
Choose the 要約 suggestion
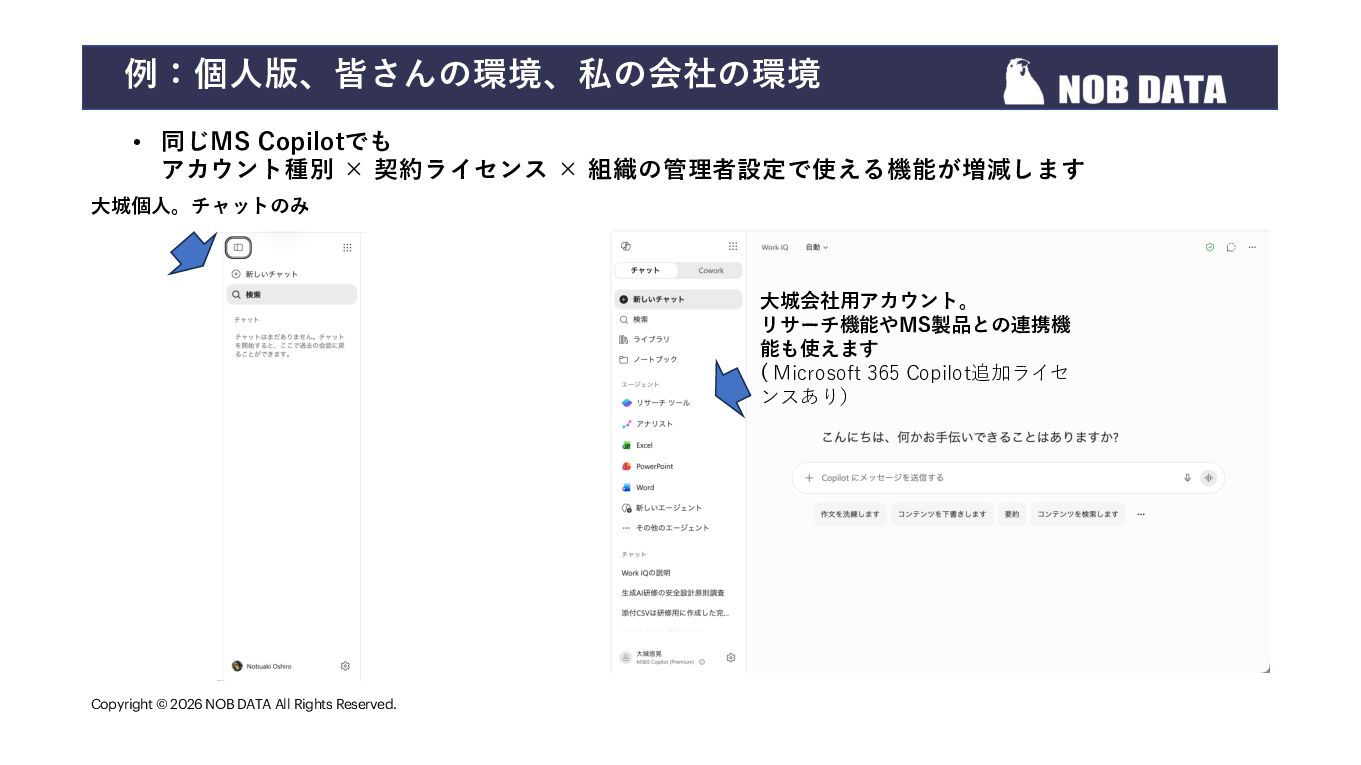tap(1012, 514)
